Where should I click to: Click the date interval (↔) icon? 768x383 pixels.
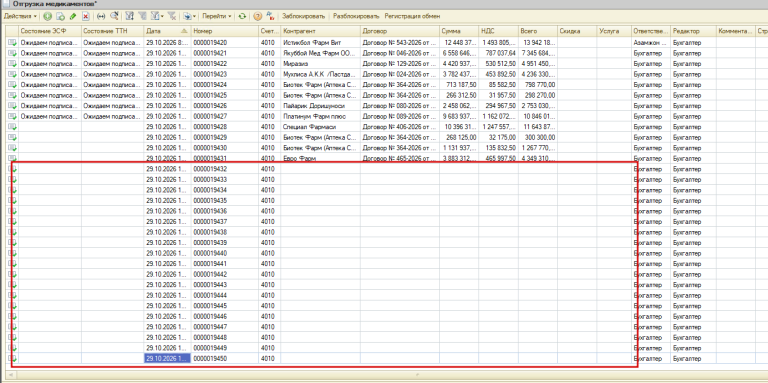coord(101,16)
